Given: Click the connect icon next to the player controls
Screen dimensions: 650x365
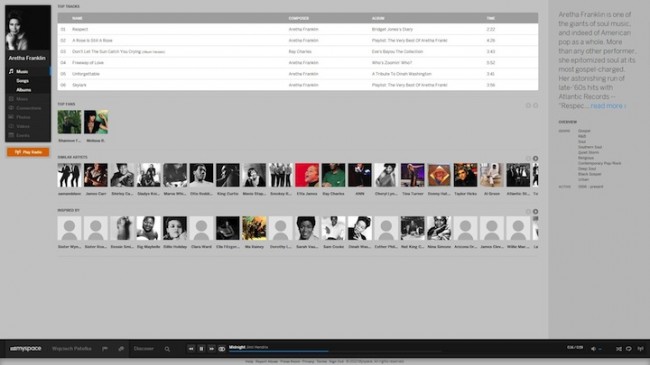Looking at the screenshot, I should click(222, 349).
